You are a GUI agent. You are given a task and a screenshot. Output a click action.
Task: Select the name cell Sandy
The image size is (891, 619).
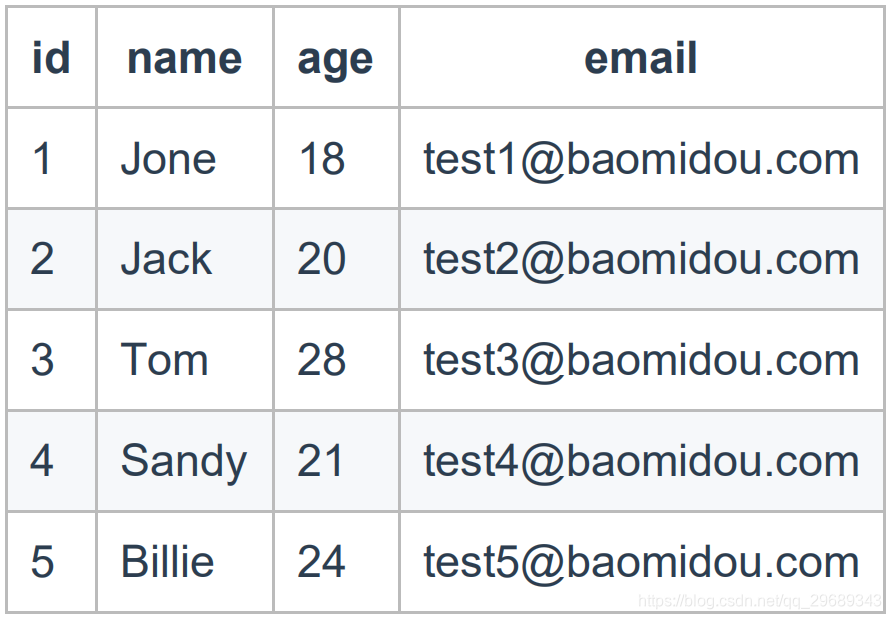pos(183,461)
